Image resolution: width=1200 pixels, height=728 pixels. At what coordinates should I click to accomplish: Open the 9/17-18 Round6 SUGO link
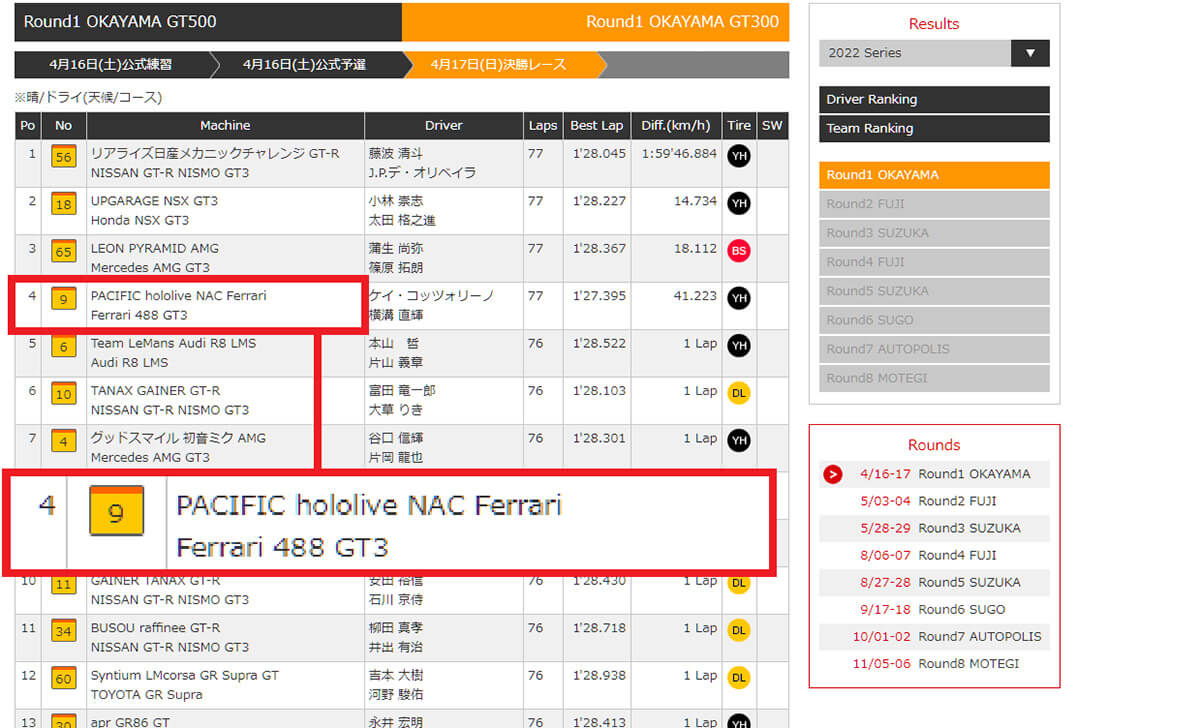pos(932,609)
